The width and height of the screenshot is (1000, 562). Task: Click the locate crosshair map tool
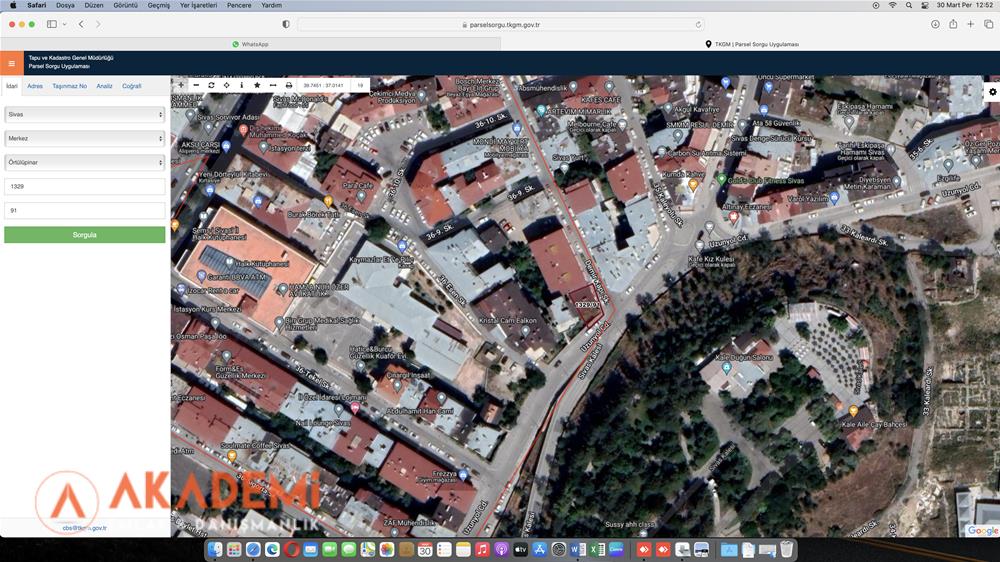[226, 86]
